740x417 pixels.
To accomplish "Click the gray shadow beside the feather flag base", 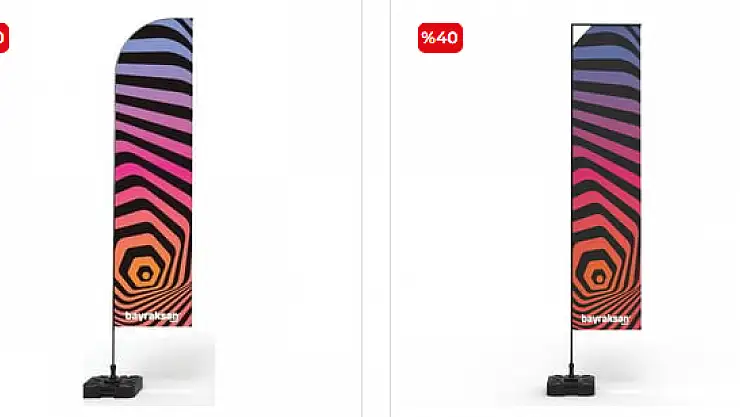I will click(x=177, y=361).
